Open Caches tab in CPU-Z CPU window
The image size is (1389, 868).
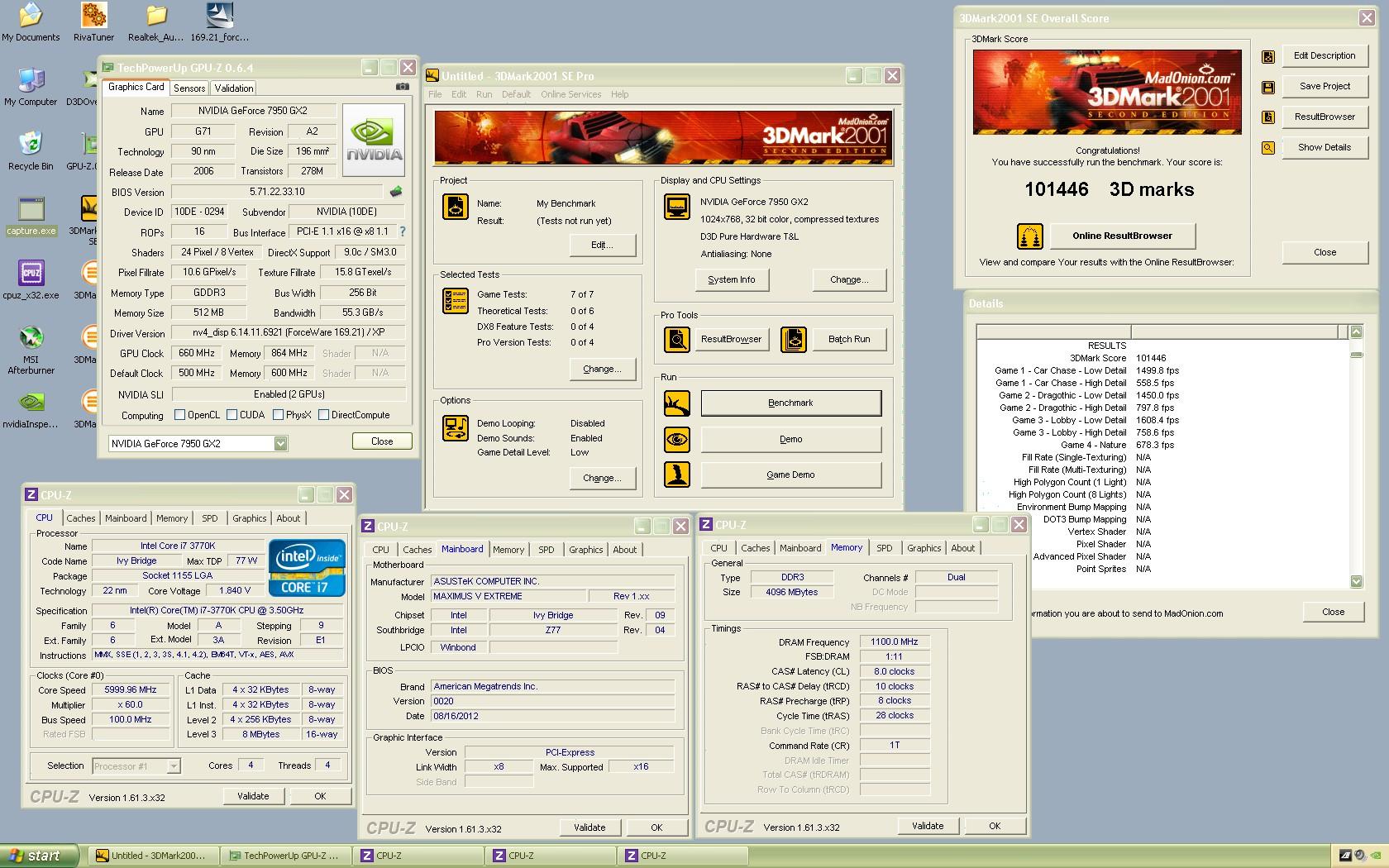pyautogui.click(x=81, y=518)
